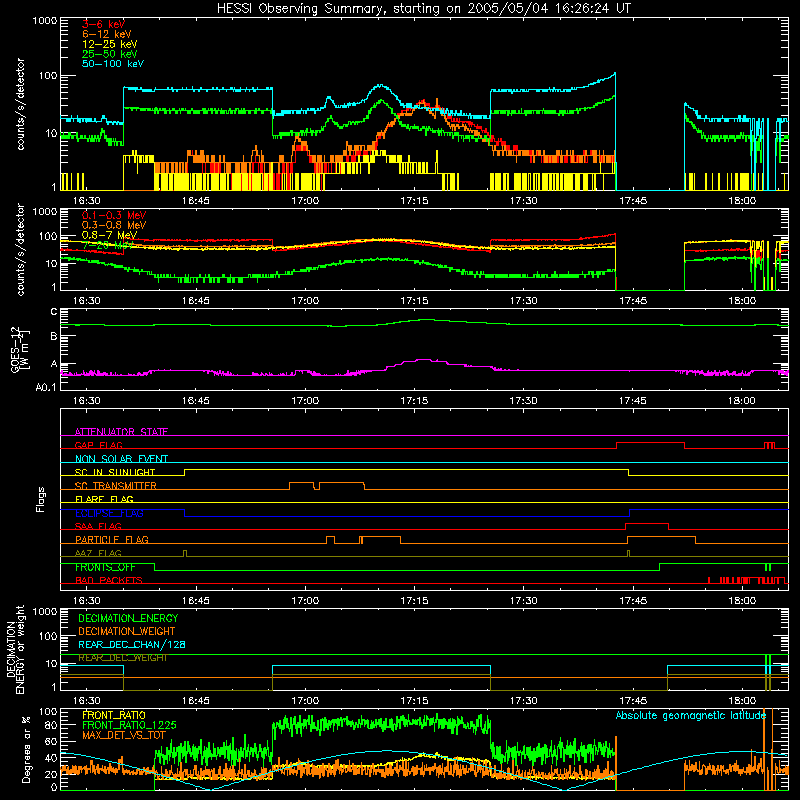Click the 17:00 tick under the MeV plot
This screenshot has width=800, height=800.
[x=305, y=301]
